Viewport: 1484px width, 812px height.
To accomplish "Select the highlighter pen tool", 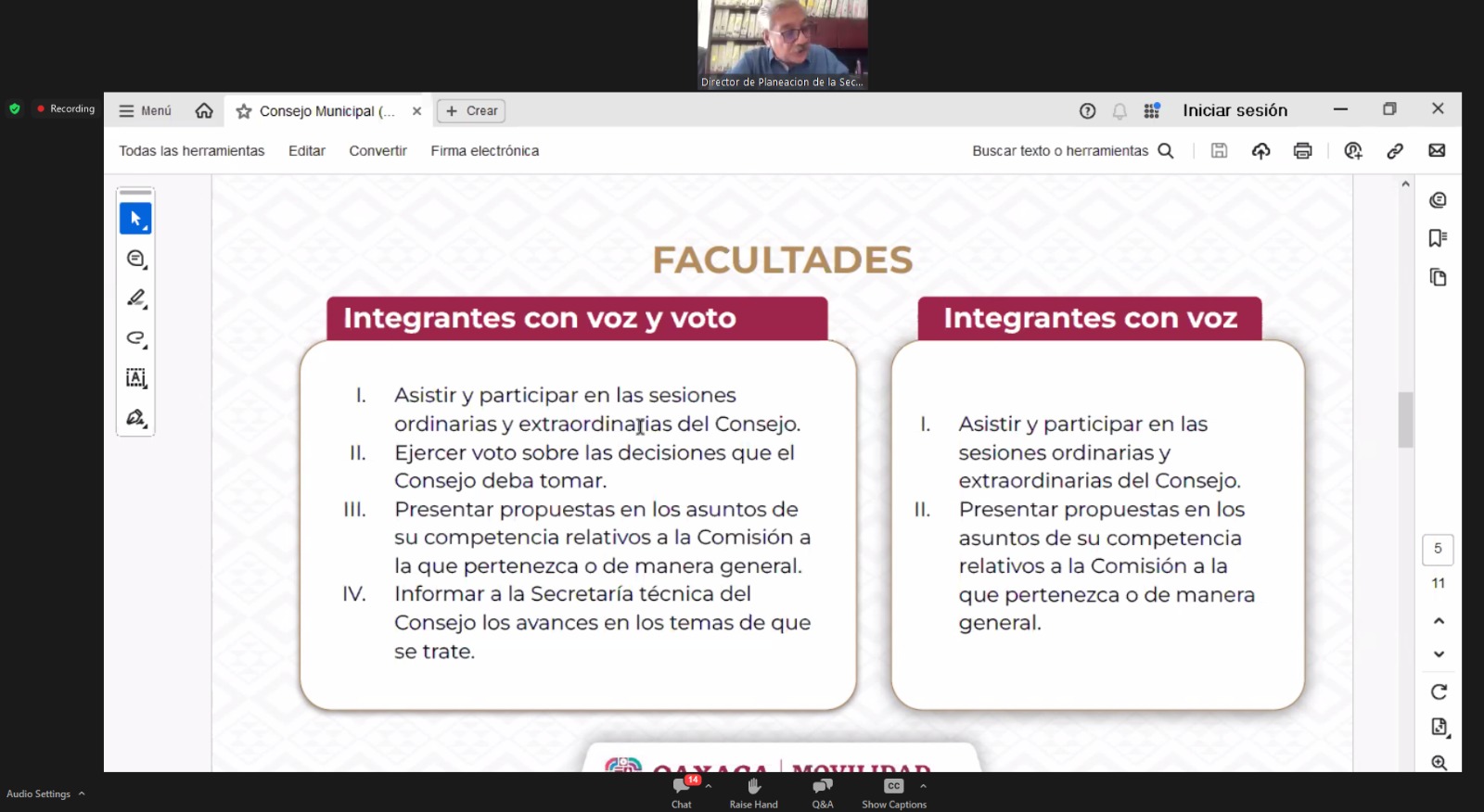I will (135, 298).
